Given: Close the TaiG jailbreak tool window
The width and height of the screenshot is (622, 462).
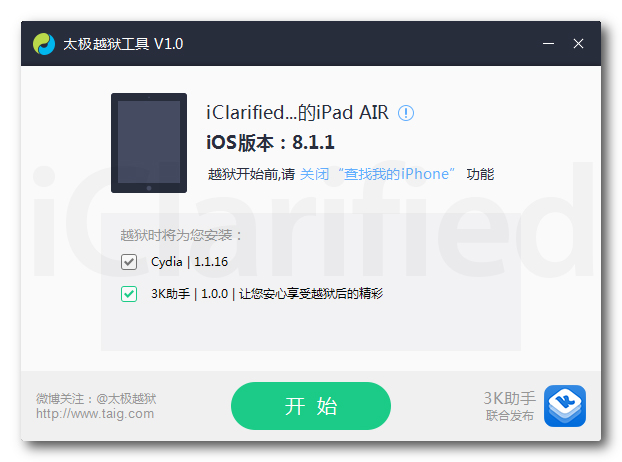Looking at the screenshot, I should click(x=578, y=44).
